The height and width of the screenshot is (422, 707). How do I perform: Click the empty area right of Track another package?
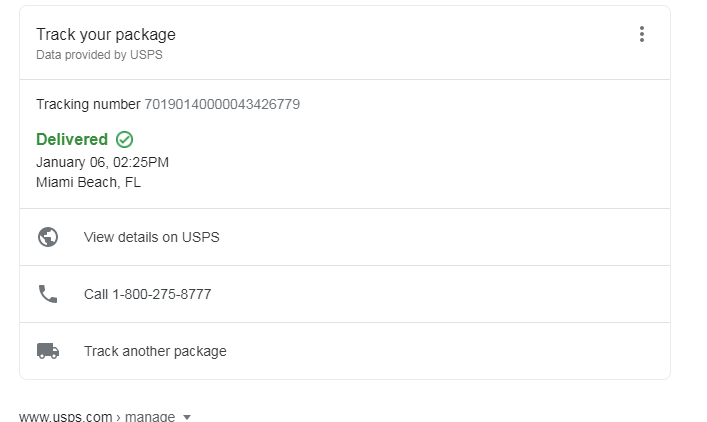pos(450,351)
